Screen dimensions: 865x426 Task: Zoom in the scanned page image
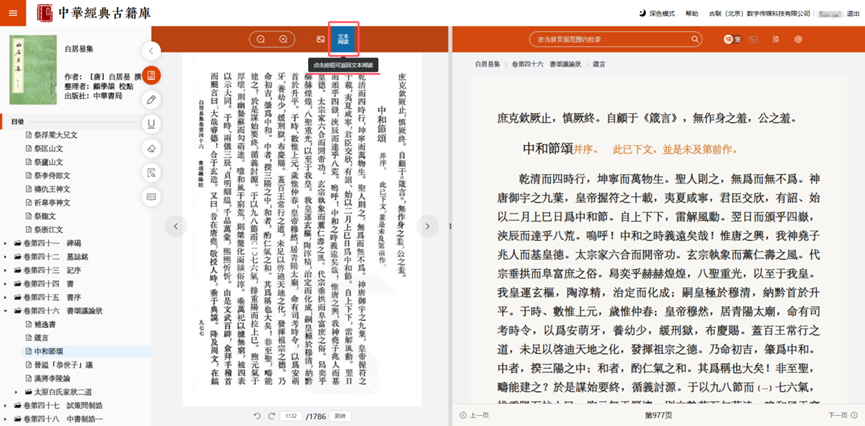pyautogui.click(x=284, y=39)
